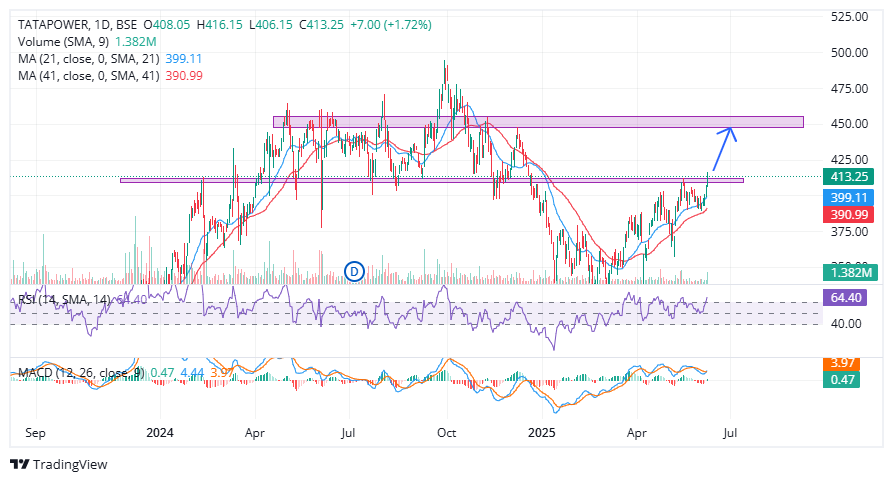Click the Oct time axis label
The image size is (893, 482).
[x=446, y=433]
